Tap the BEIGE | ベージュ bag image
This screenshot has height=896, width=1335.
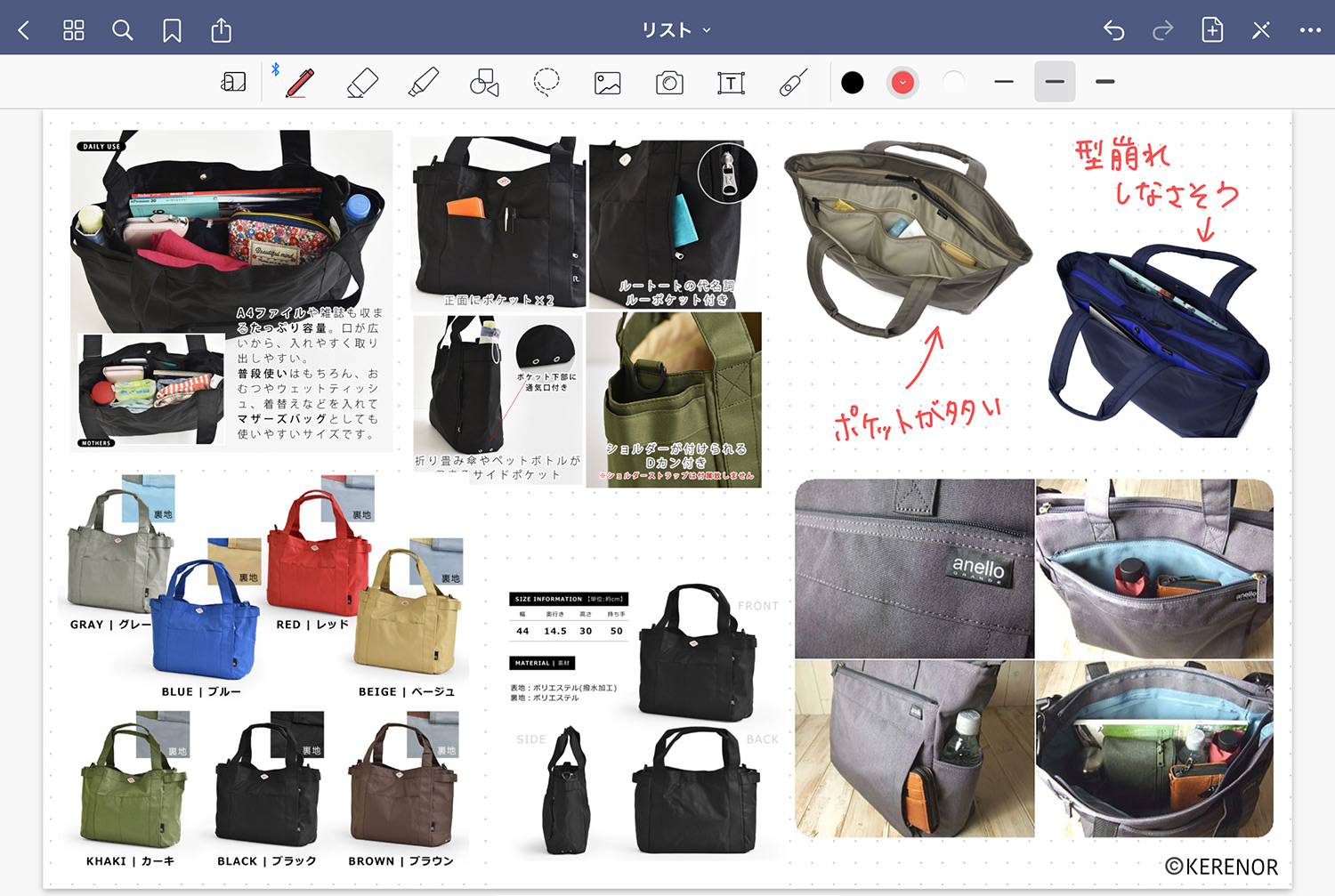click(408, 612)
